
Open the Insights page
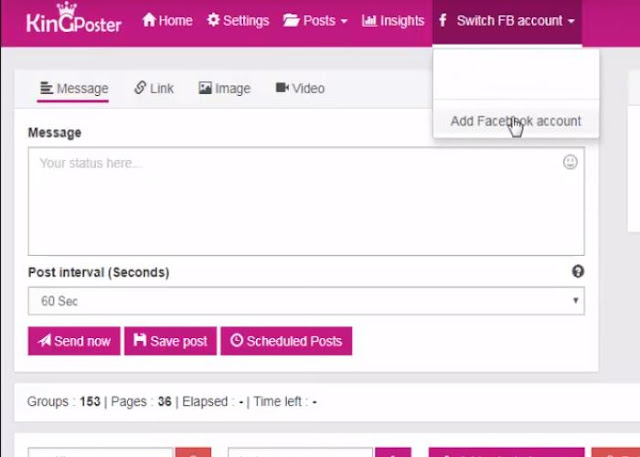coord(393,20)
